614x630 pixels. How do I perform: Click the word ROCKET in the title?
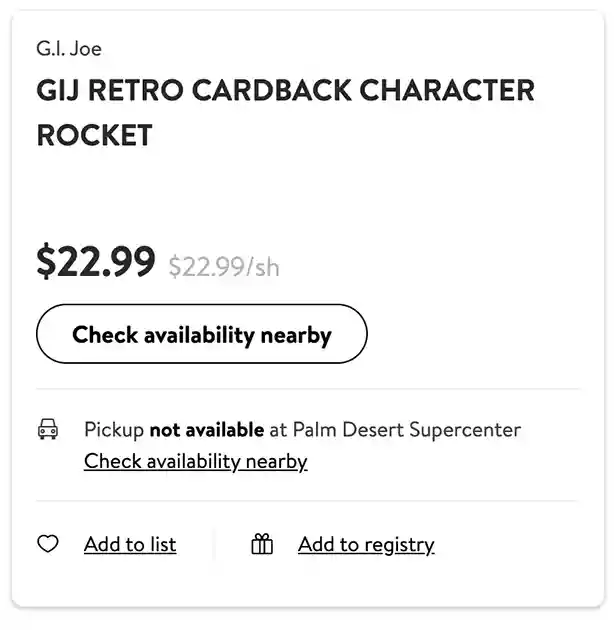coord(94,134)
